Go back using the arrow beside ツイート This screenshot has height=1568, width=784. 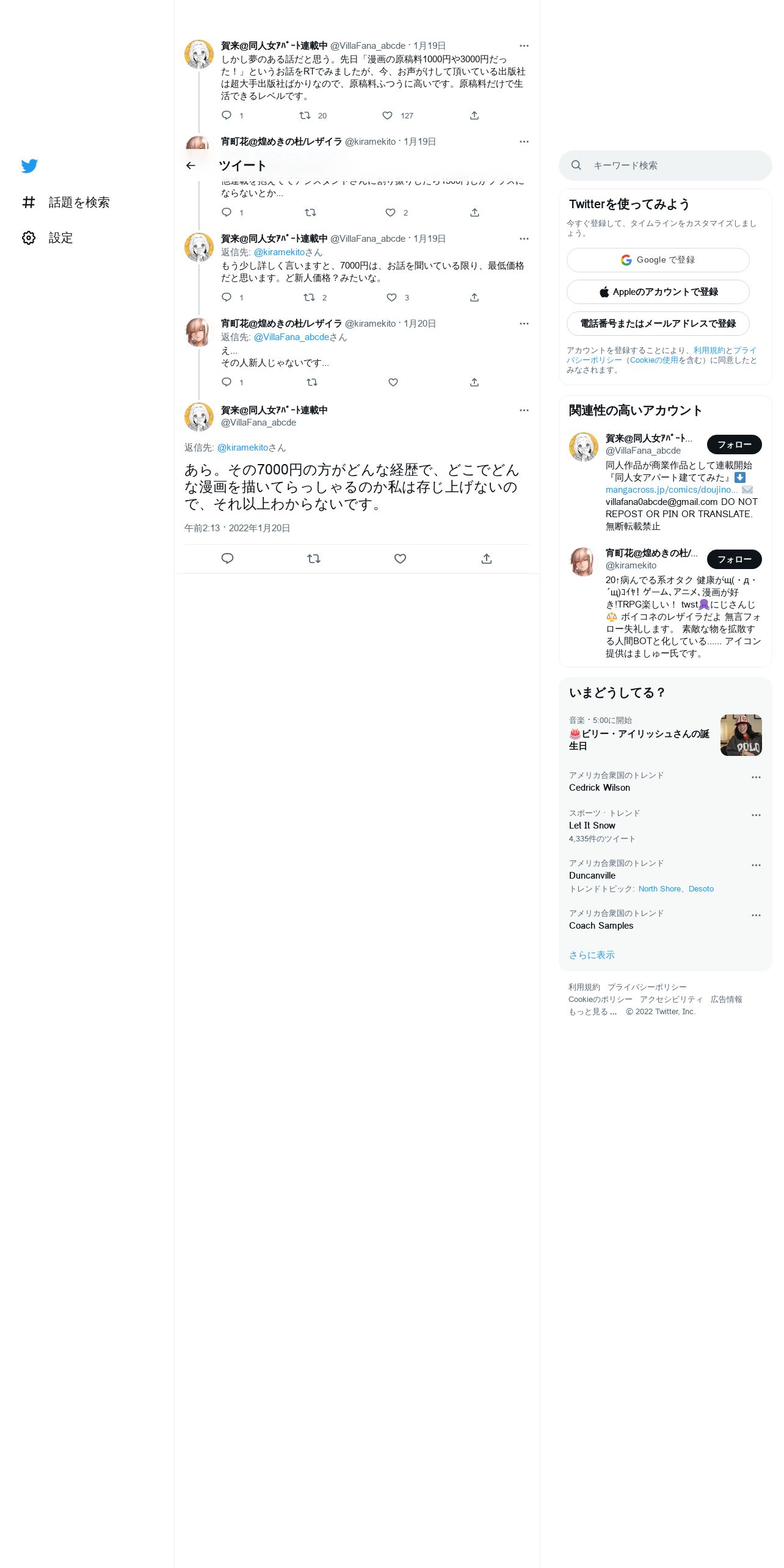(191, 165)
